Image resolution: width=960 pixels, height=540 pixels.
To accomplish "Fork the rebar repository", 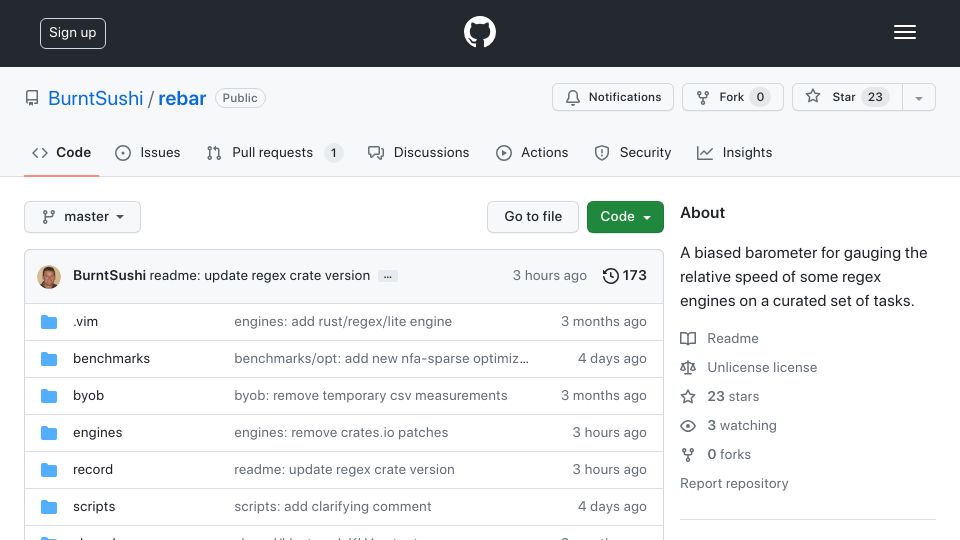I will click(732, 97).
